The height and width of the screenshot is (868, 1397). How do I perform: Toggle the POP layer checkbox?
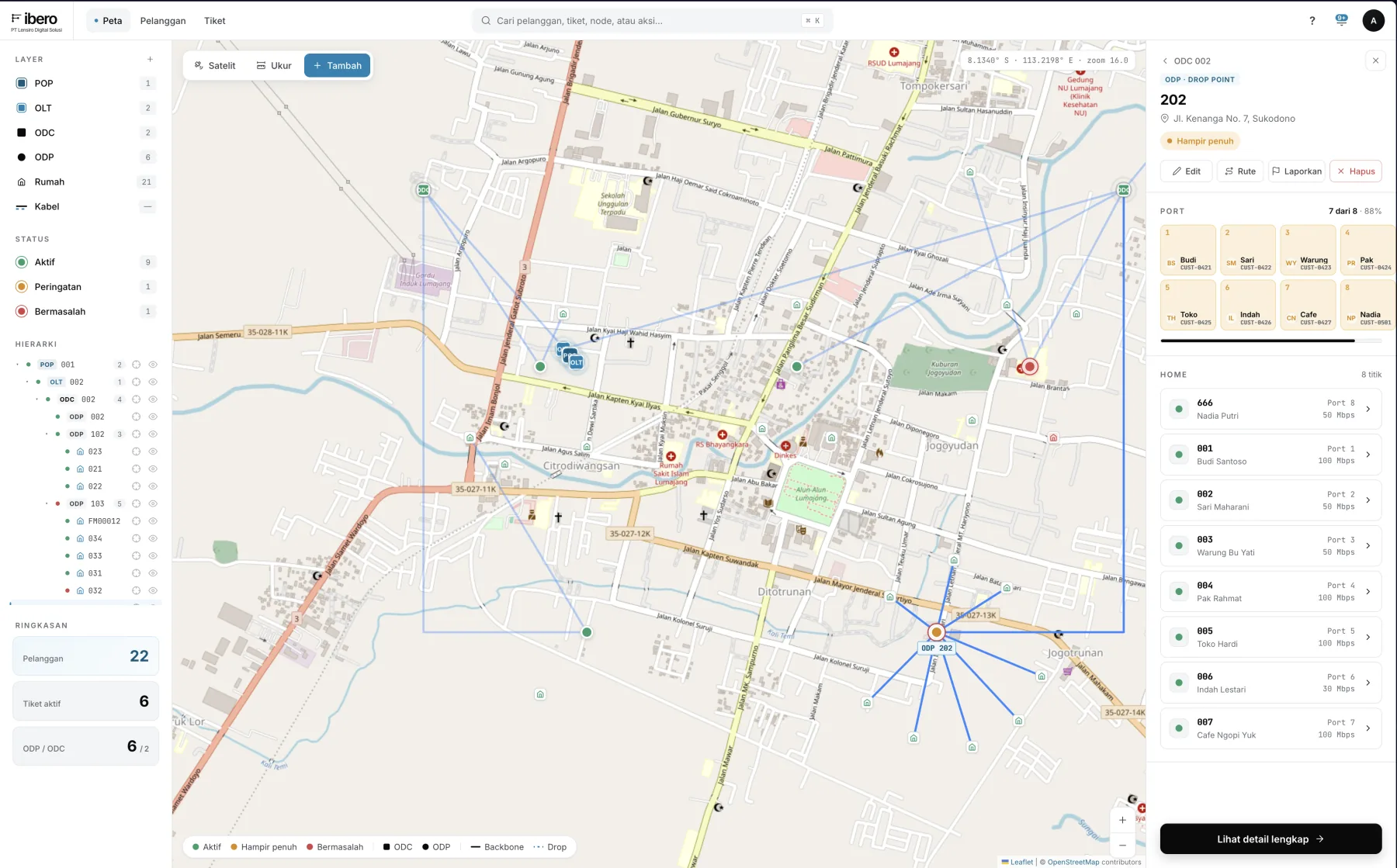22,83
